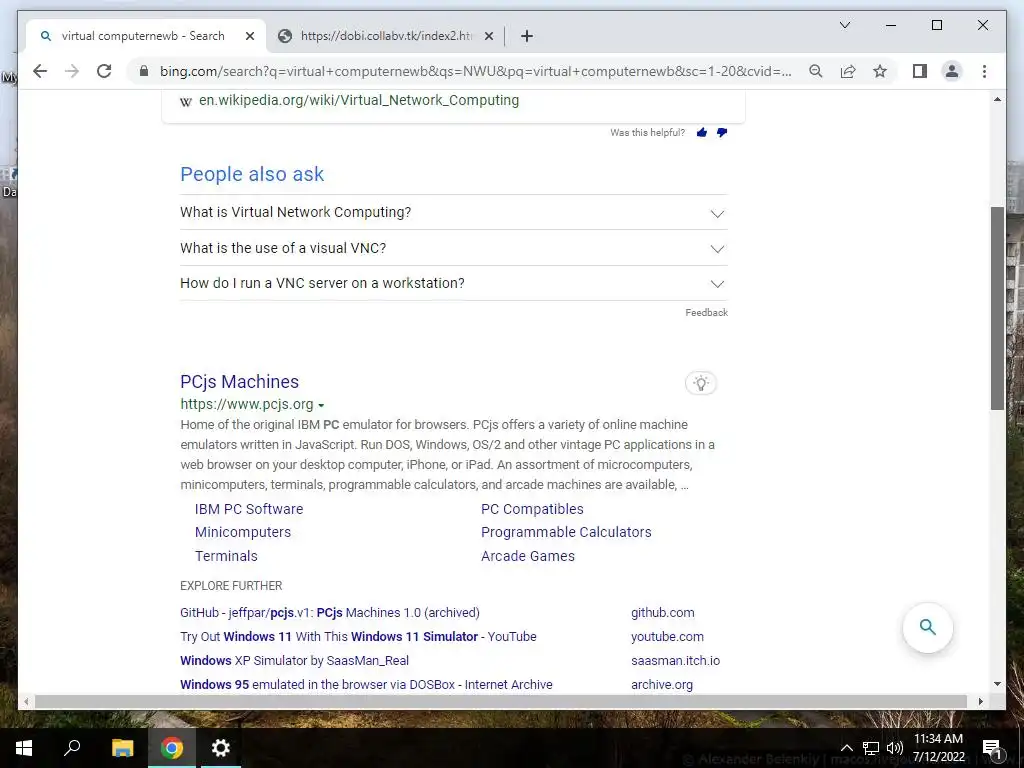Open the pcjs.org URL dropdown arrow
This screenshot has width=1024, height=768.
click(321, 406)
